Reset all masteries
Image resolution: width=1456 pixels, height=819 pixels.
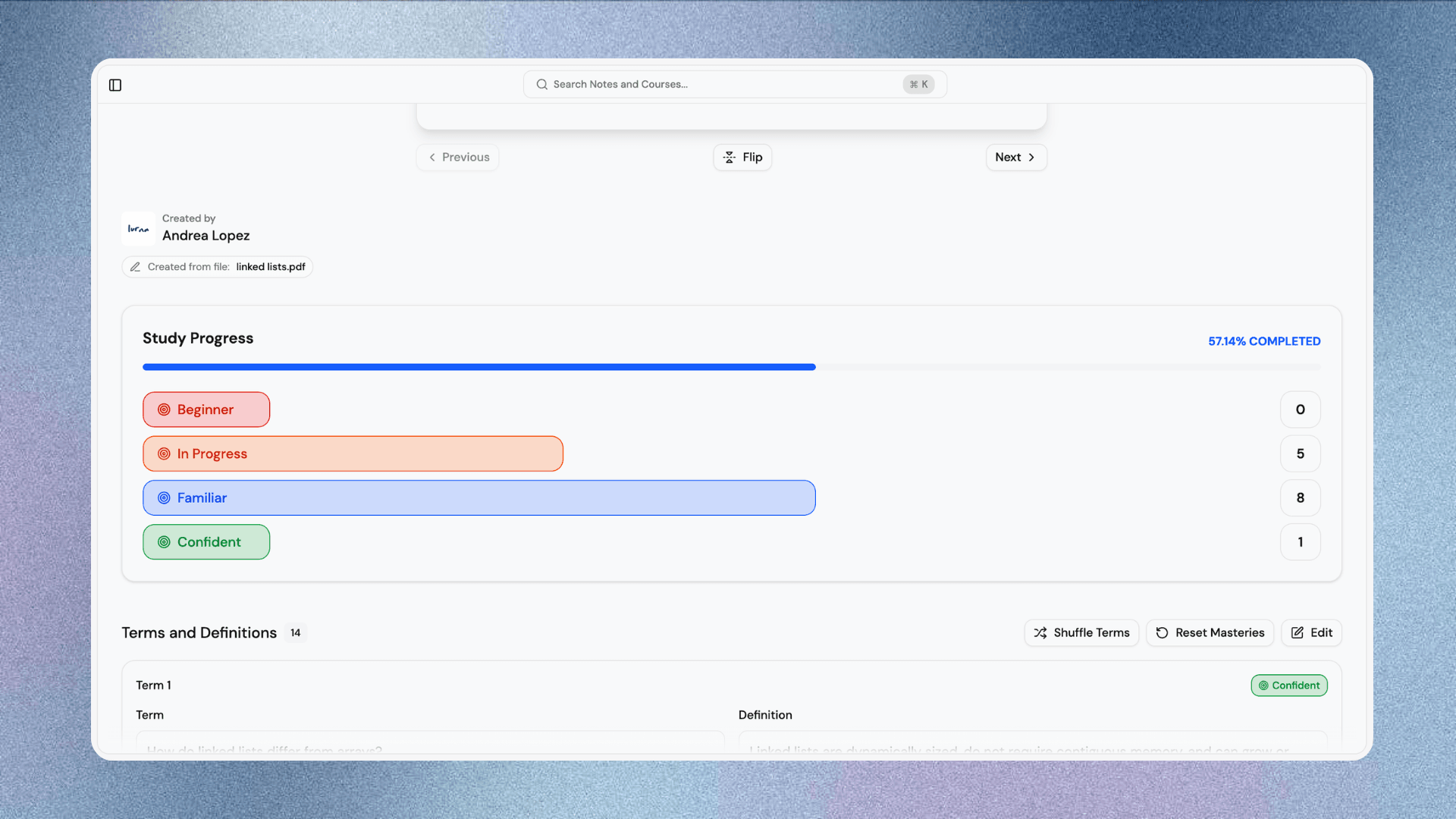pos(1210,632)
